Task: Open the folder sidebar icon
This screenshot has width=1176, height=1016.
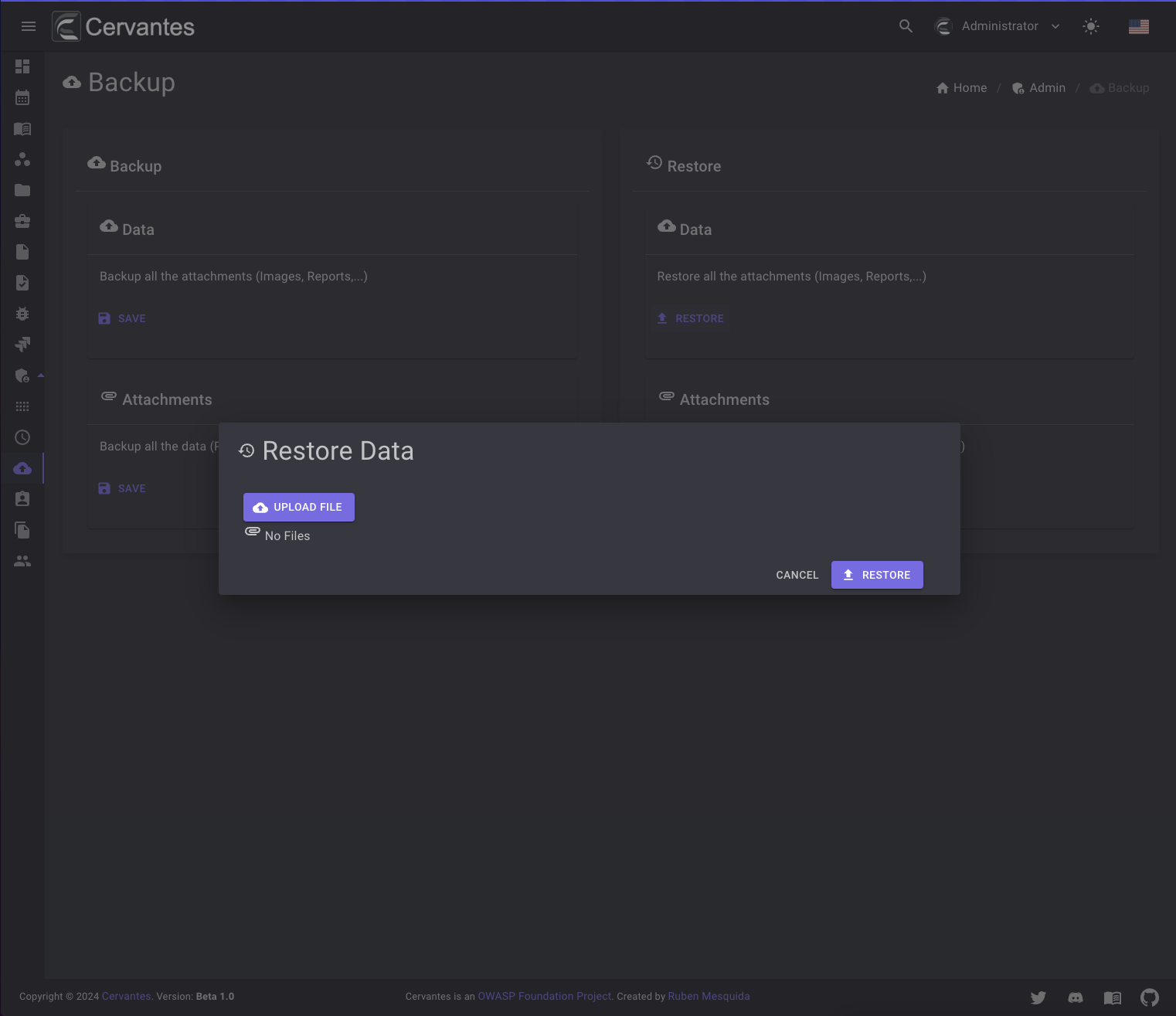Action: point(22,190)
